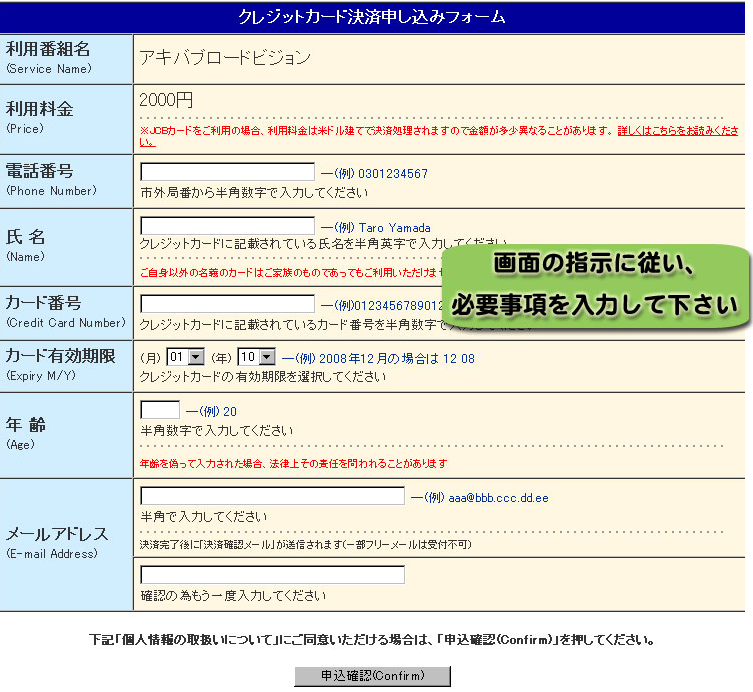Click the green instruction banner overlay
Viewport: 753px width, 692px height.
click(595, 284)
